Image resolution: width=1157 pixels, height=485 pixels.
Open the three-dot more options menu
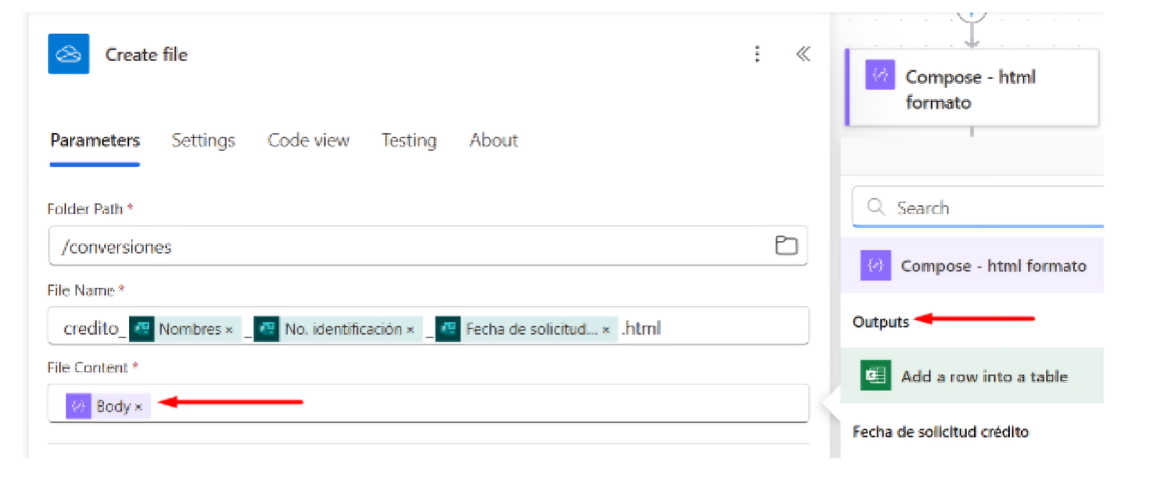[x=756, y=54]
